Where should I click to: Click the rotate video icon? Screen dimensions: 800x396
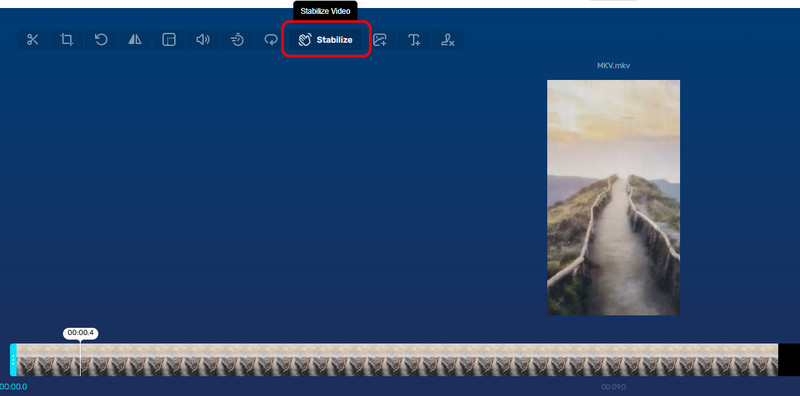[x=101, y=40]
